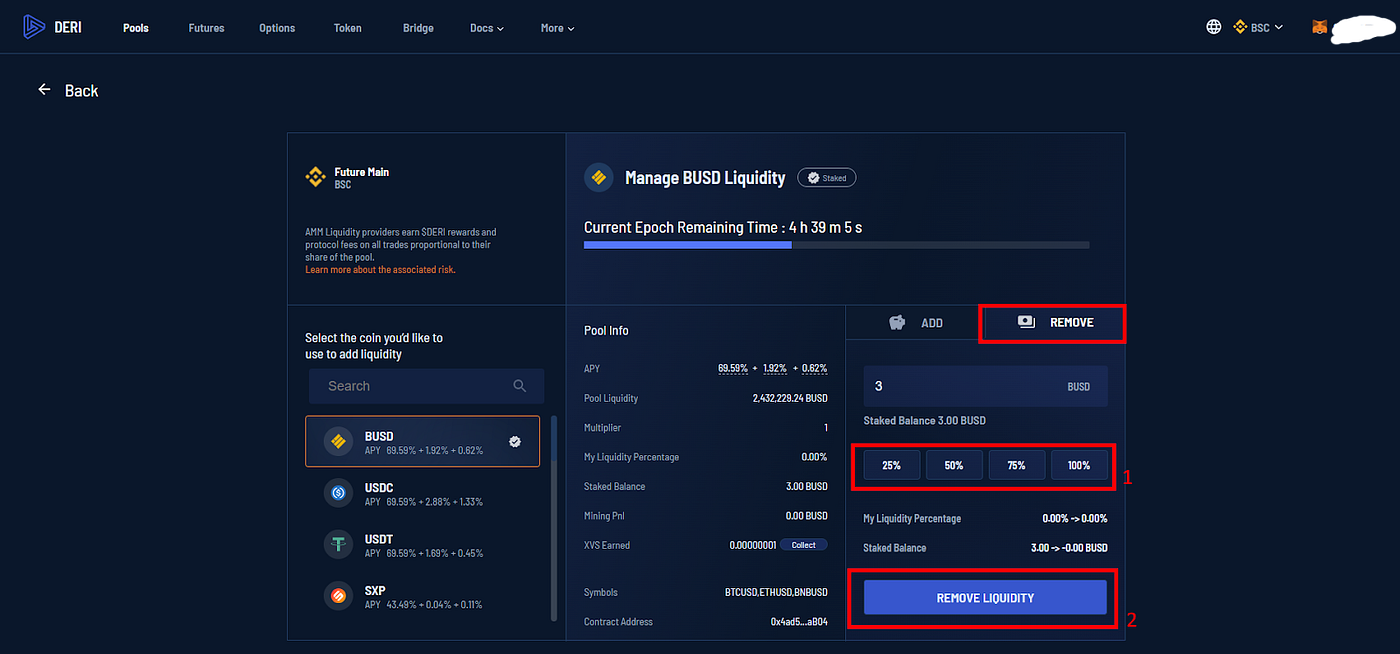1400x654 pixels.
Task: Set removal amount to 25%
Action: 891,465
